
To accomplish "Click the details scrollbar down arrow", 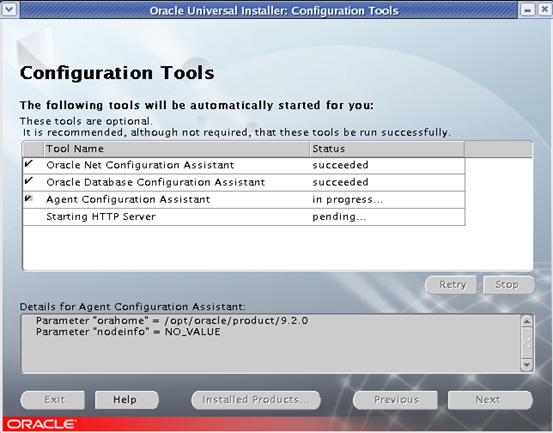I will pyautogui.click(x=527, y=365).
